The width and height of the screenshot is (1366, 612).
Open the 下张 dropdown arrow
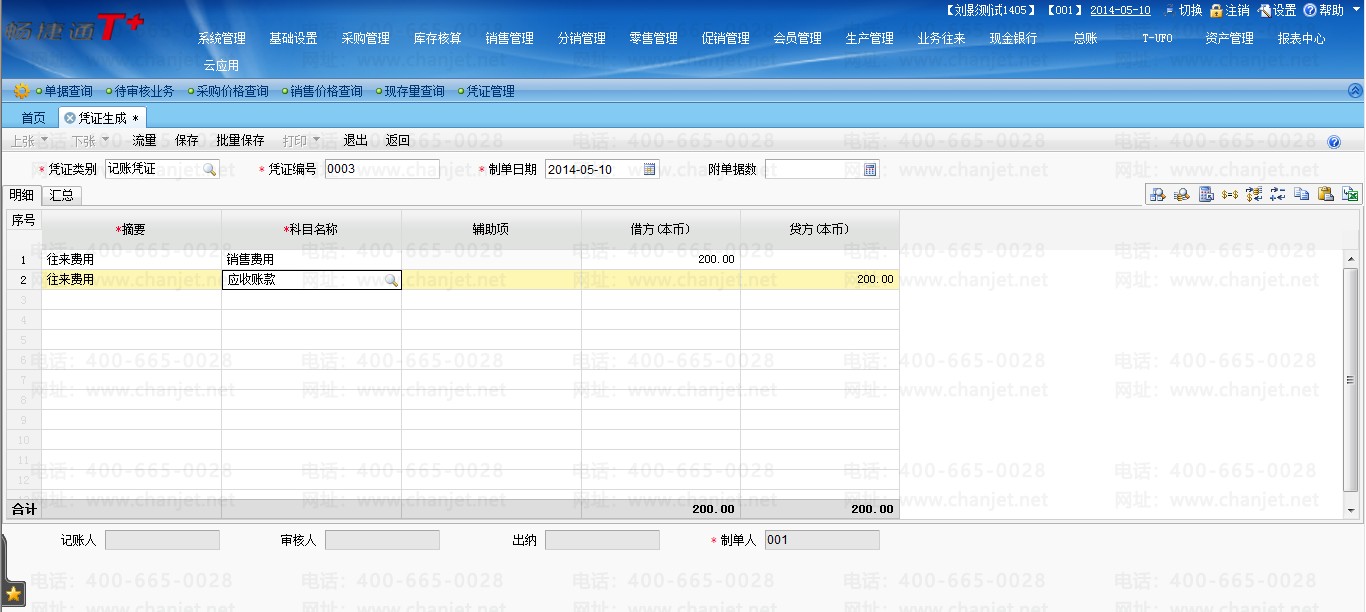[105, 140]
